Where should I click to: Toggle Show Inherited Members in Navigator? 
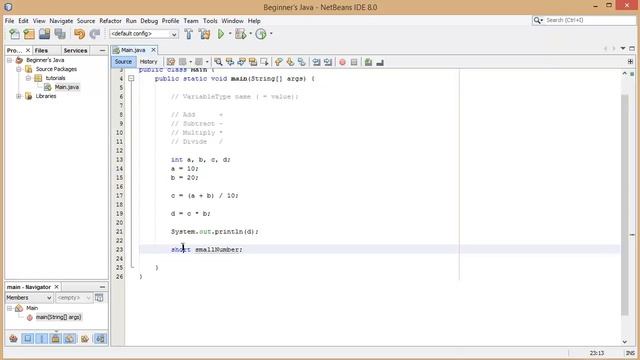click(x=13, y=338)
